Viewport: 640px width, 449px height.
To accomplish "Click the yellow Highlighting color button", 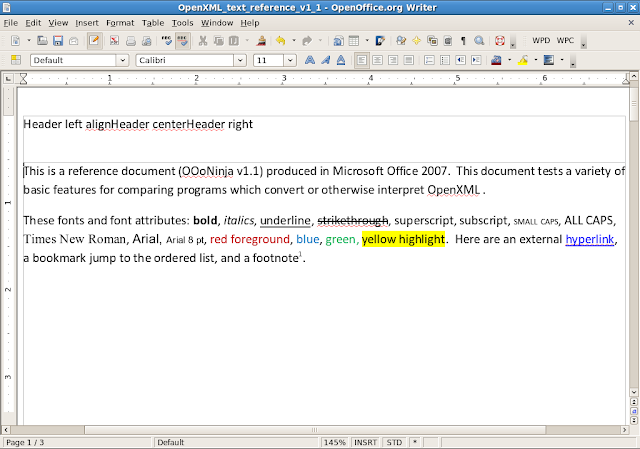I will [x=522, y=60].
